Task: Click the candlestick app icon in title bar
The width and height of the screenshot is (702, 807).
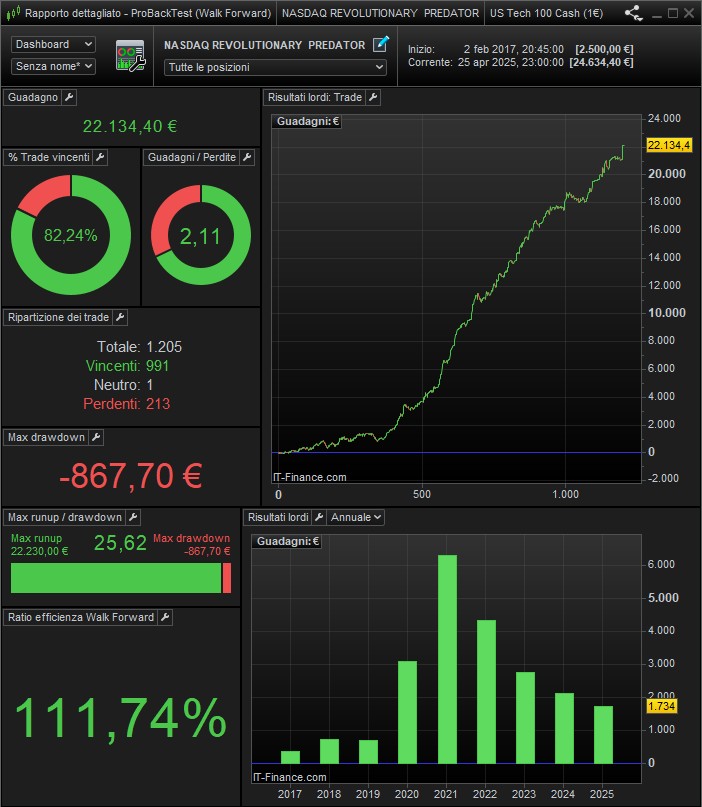Action: coord(13,13)
